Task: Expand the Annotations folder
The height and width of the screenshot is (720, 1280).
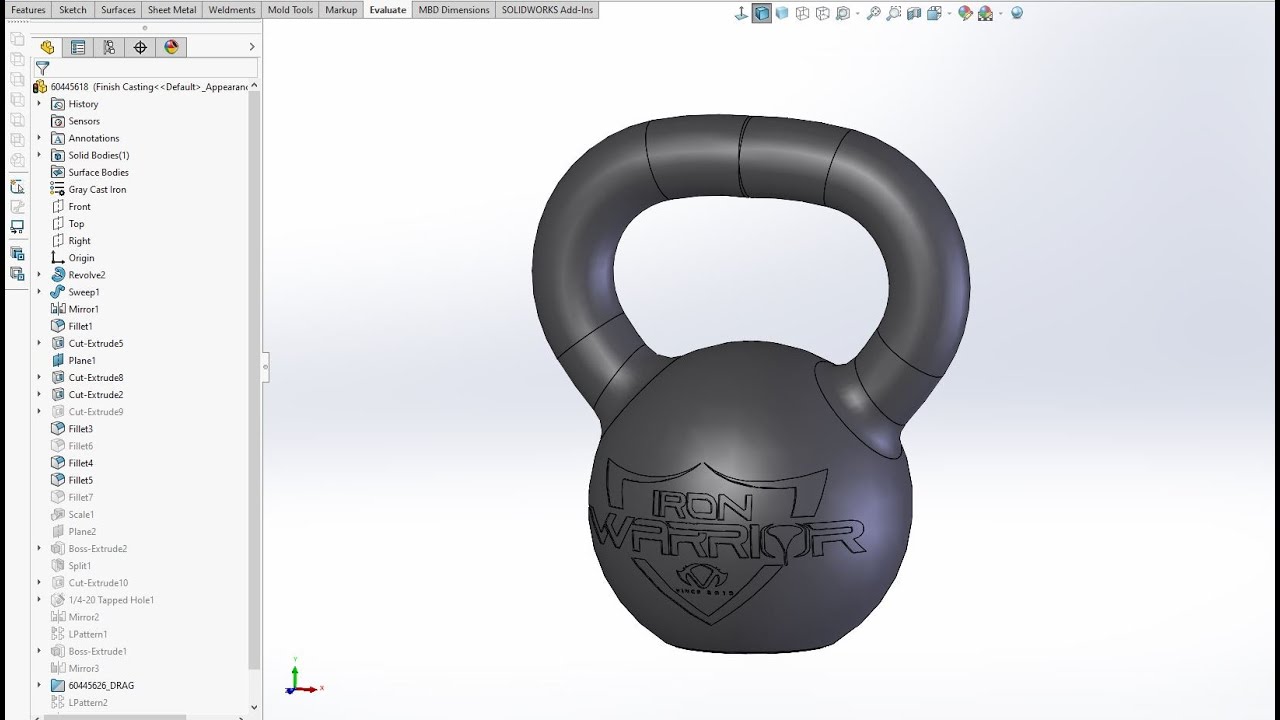Action: tap(39, 138)
